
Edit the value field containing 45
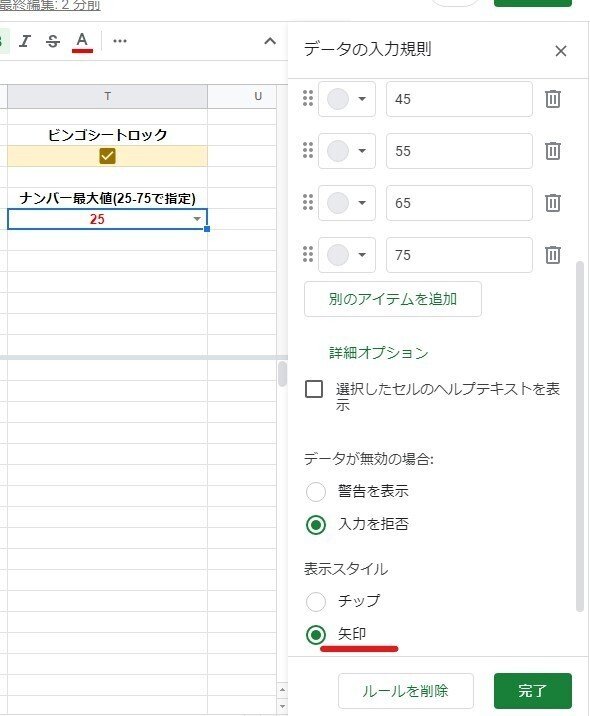click(459, 99)
